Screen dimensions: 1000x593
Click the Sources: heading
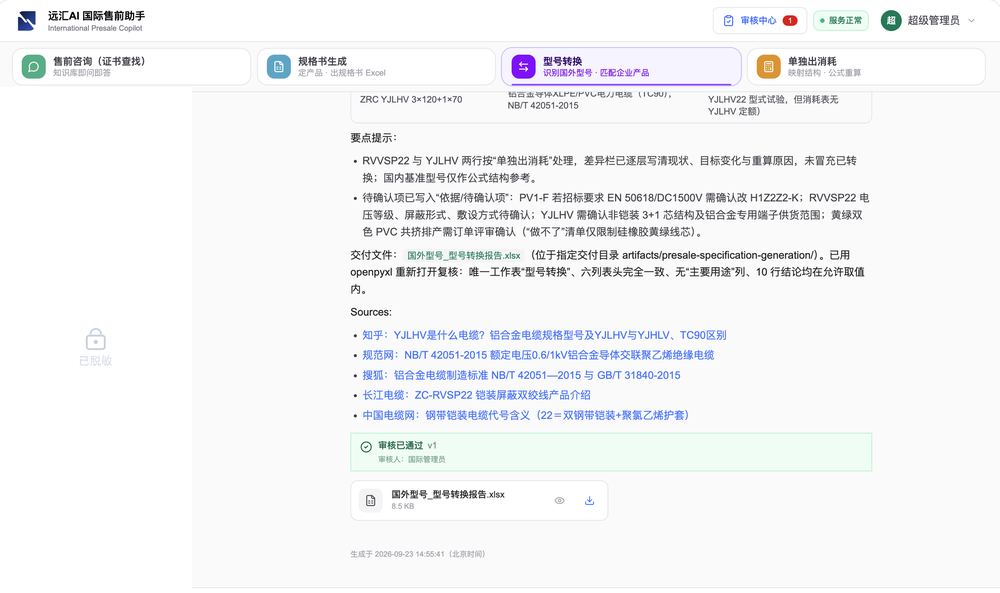(371, 312)
